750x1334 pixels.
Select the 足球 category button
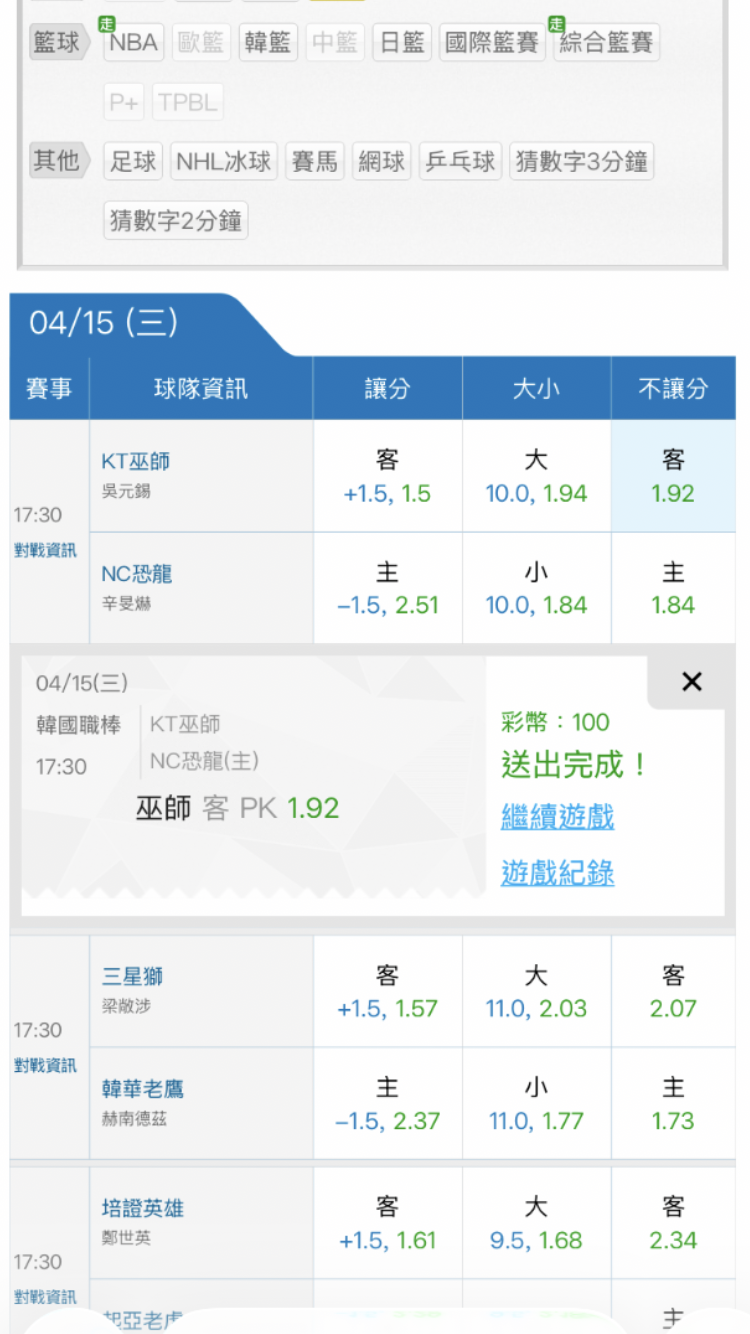(133, 161)
